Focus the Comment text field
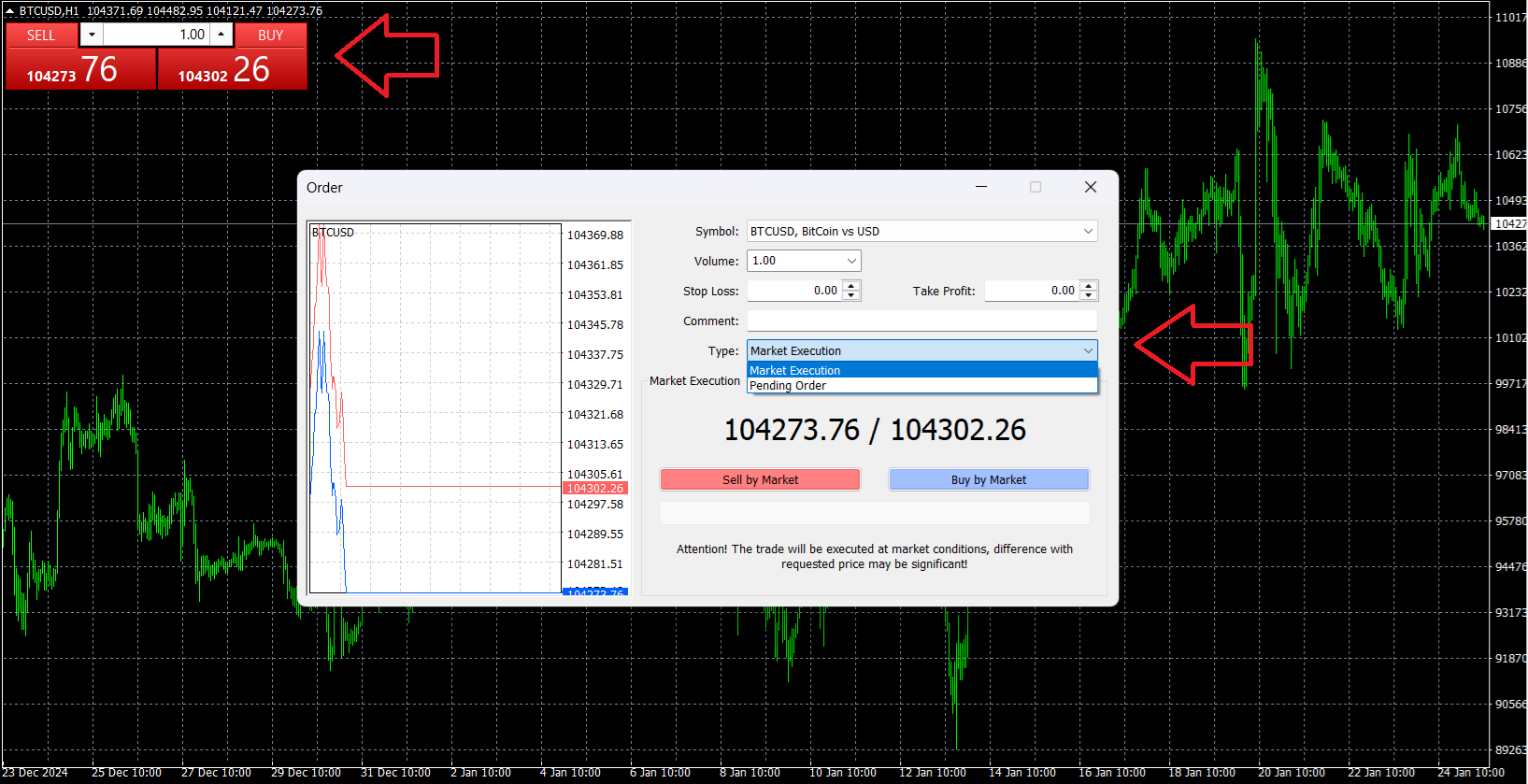The image size is (1528, 784). click(x=921, y=321)
